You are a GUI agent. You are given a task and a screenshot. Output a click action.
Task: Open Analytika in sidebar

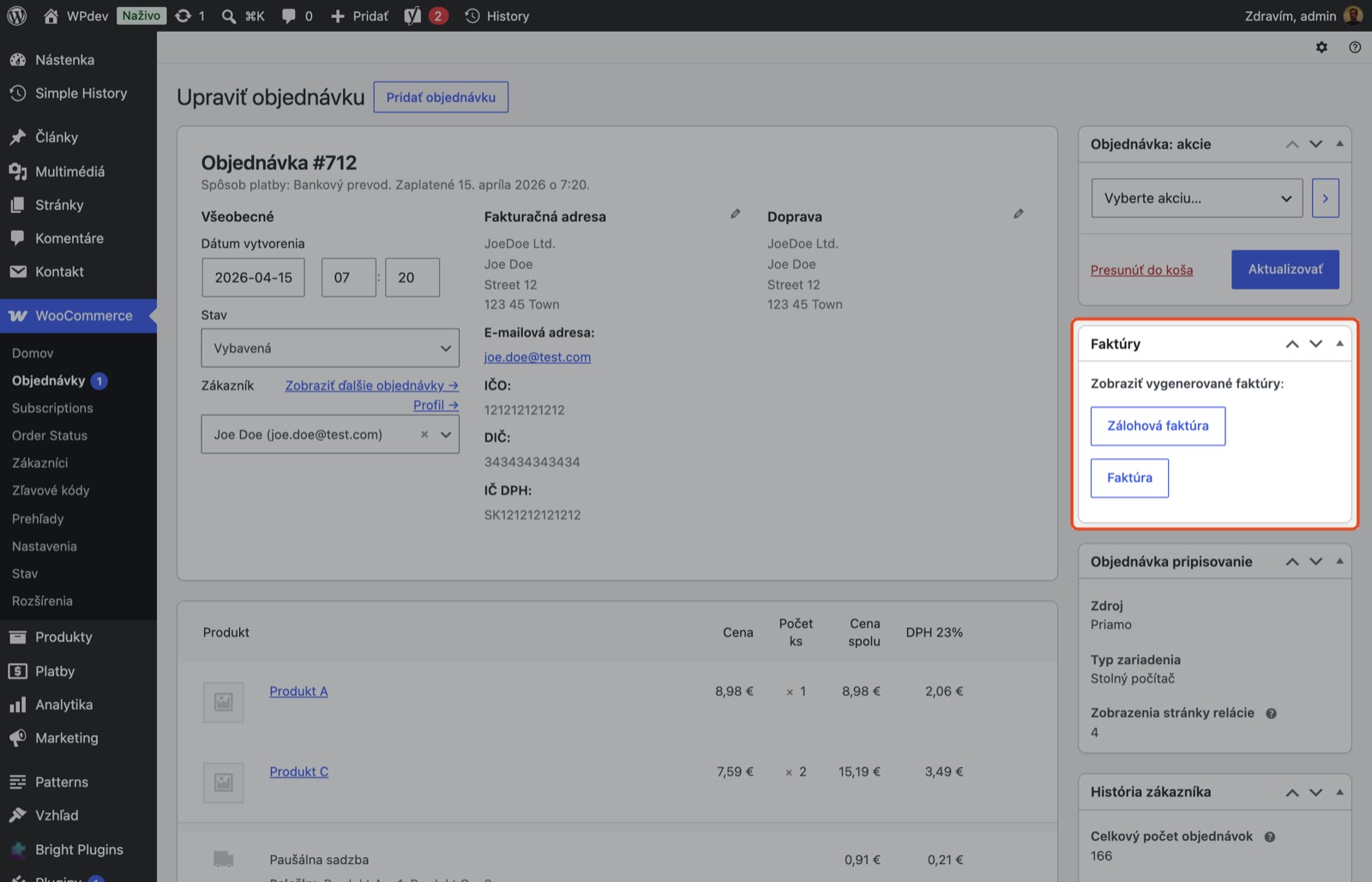click(x=78, y=704)
